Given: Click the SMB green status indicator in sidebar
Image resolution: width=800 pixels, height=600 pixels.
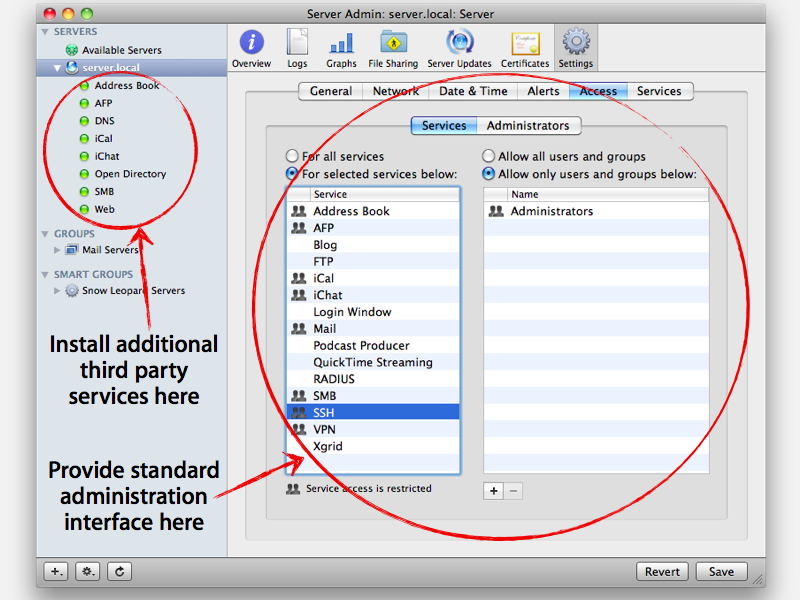Looking at the screenshot, I should pyautogui.click(x=84, y=192).
